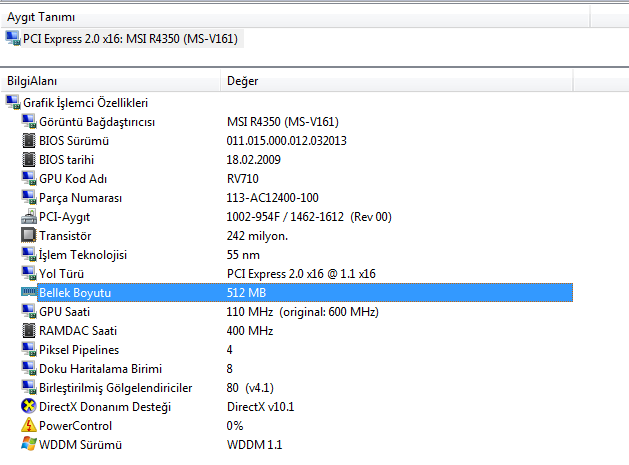
Task: Select the WDDM Sürümü label
Action: 80,445
